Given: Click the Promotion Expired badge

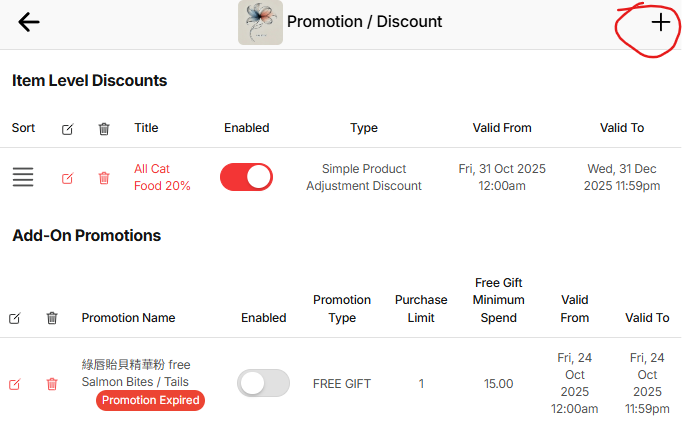Looking at the screenshot, I should coord(151,401).
